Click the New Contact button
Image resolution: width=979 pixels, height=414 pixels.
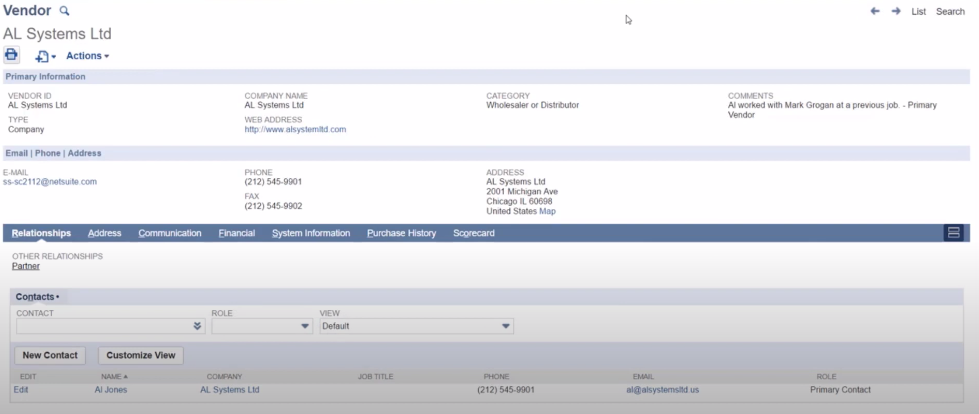(x=50, y=355)
